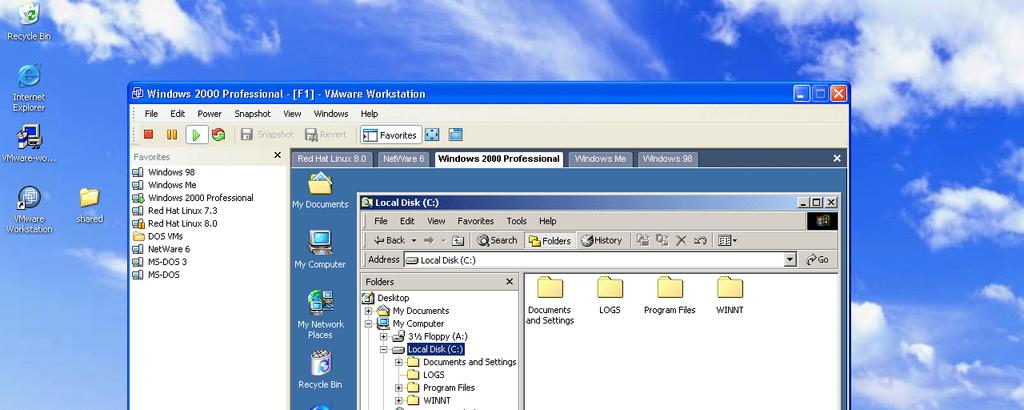Close the Folders pane
The height and width of the screenshot is (410, 1024).
[x=509, y=281]
